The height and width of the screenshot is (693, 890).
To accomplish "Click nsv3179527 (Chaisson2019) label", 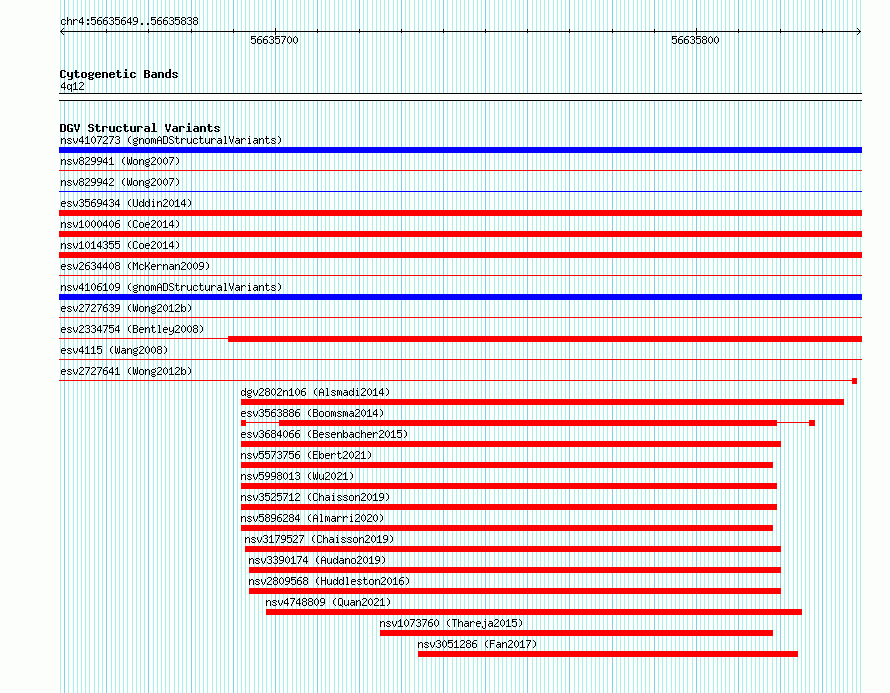I will click(x=319, y=539).
